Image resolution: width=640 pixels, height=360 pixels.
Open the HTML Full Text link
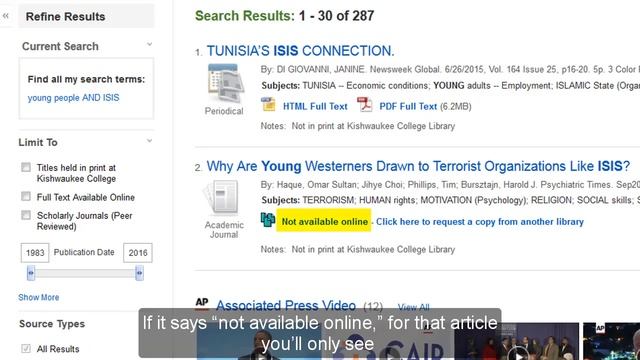pos(315,107)
